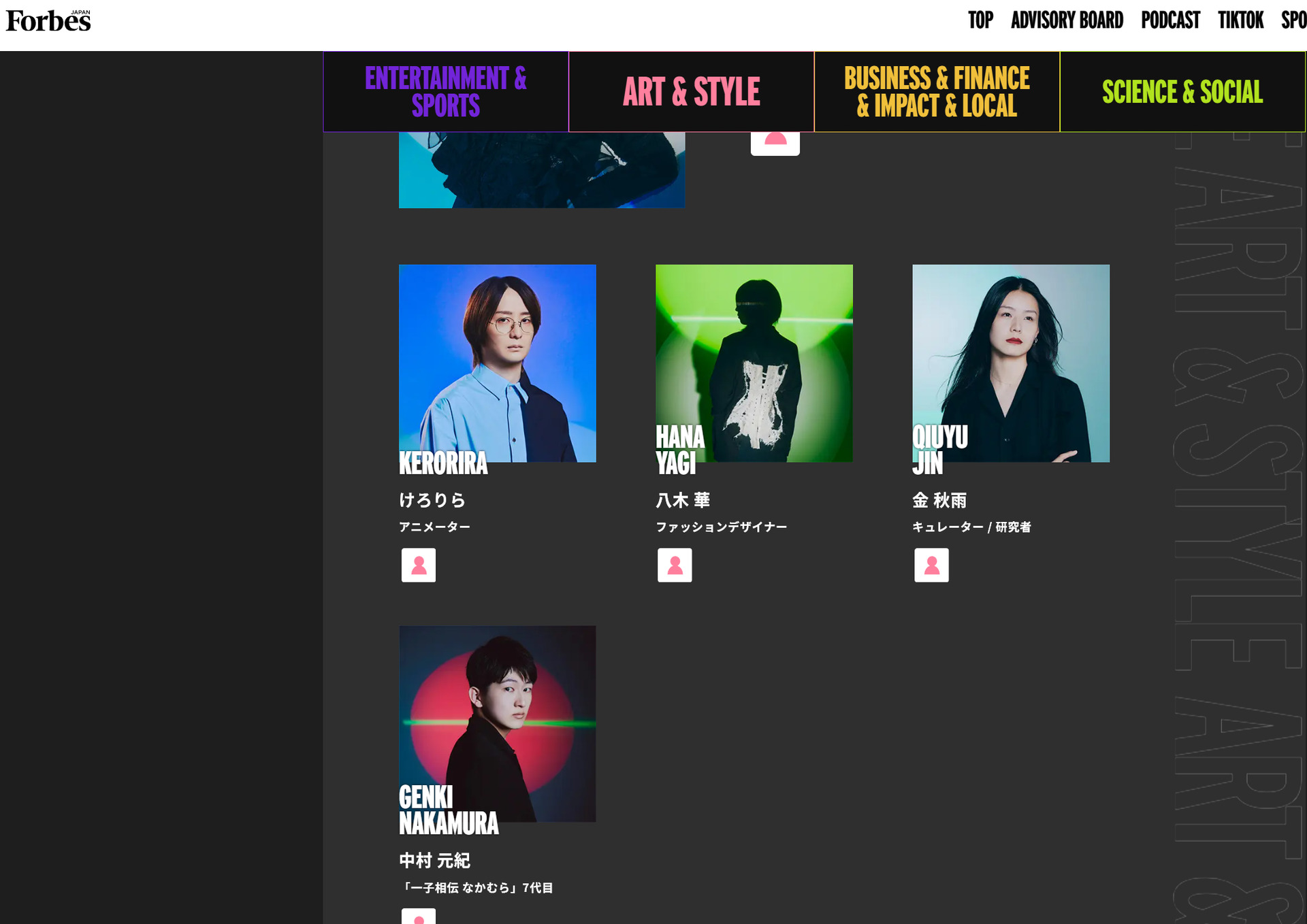
Task: Open the dark blue photo at top
Action: 542,170
